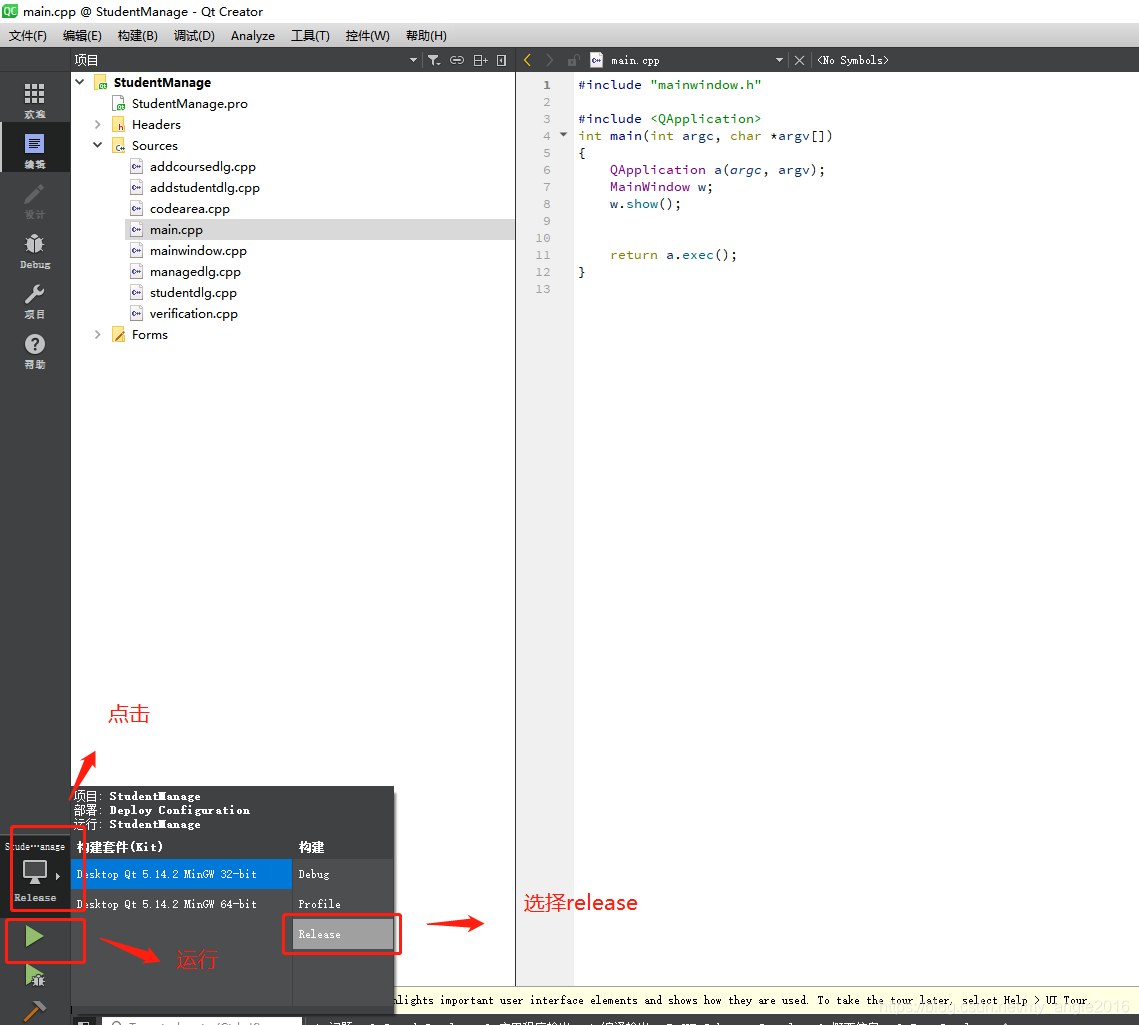
Task: Open the 编辑(E) menu
Action: pos(82,36)
